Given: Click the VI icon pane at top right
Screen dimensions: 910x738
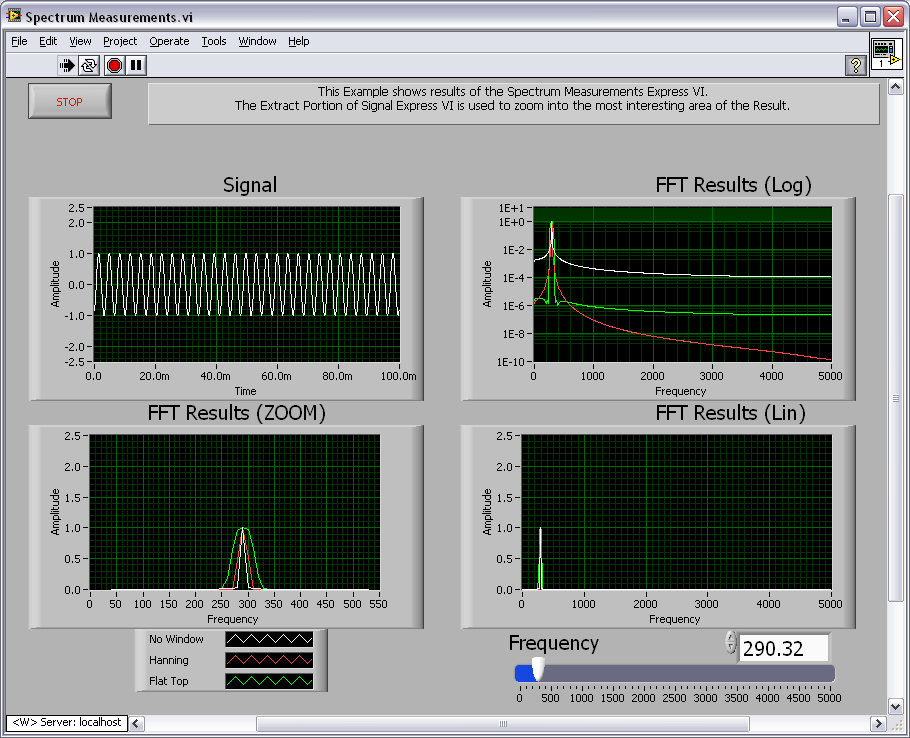Looking at the screenshot, I should [x=885, y=54].
